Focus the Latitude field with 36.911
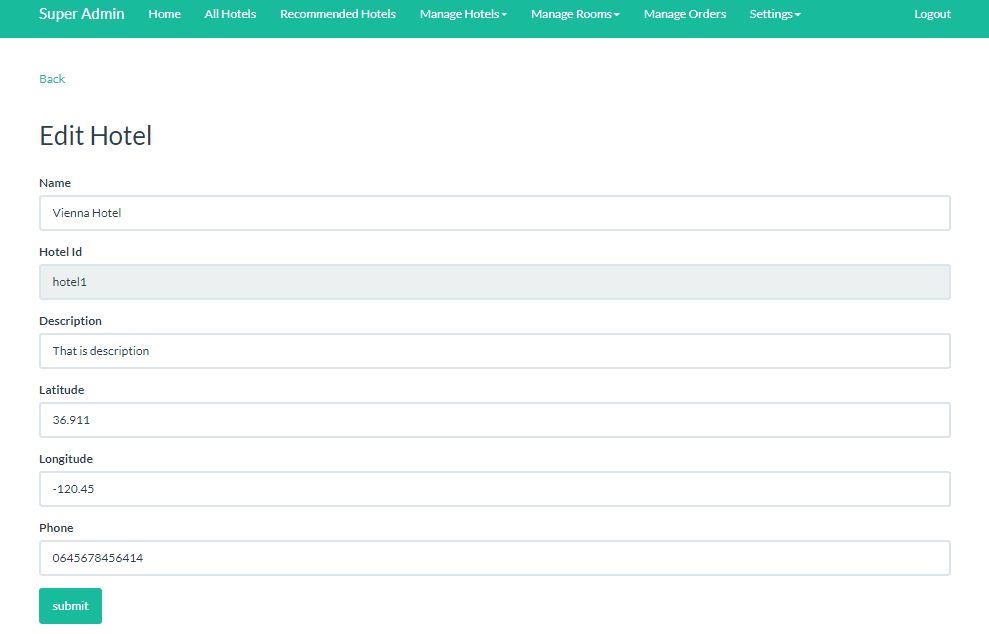989x634 pixels. coord(494,420)
